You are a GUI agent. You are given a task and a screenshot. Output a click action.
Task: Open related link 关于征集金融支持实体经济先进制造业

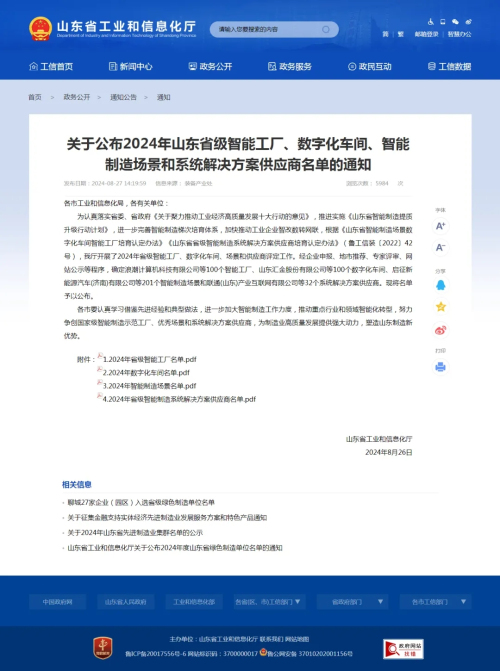coord(167,518)
